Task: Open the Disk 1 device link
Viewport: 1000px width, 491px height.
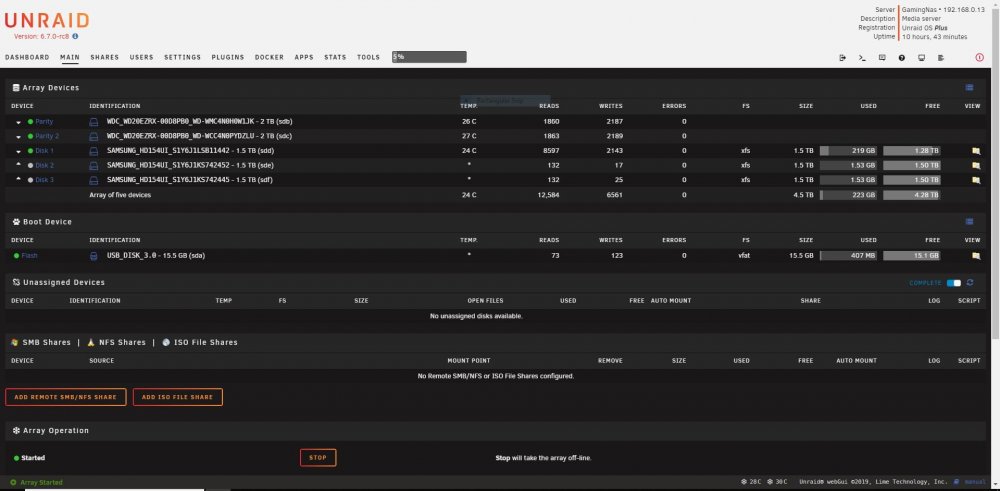Action: tap(45, 151)
